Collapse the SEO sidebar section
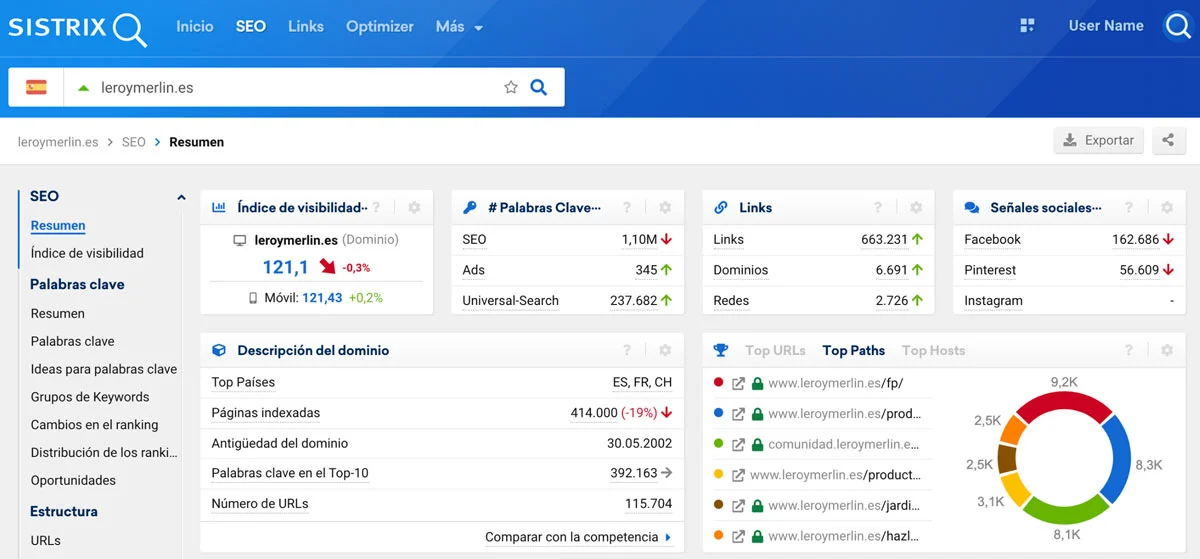Viewport: 1200px width, 559px height. click(181, 197)
